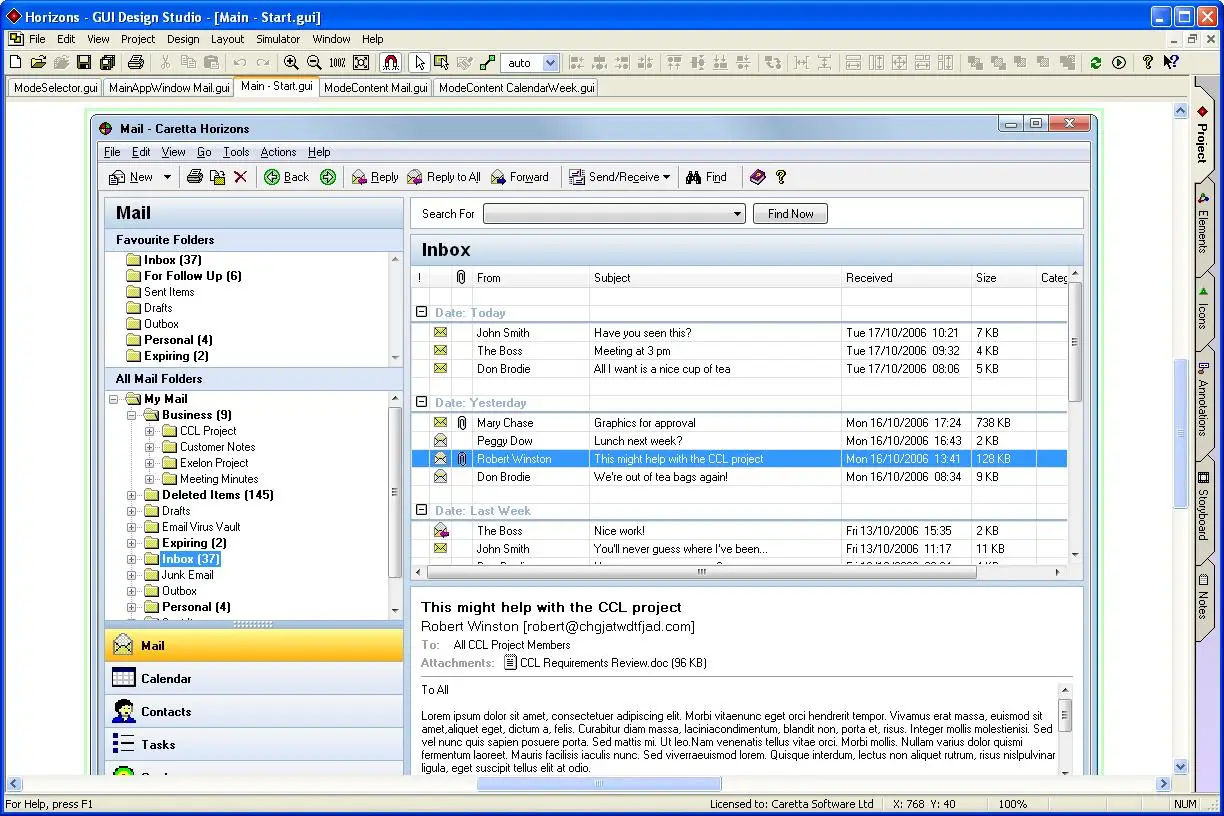Click the Find Now button
This screenshot has width=1224, height=816.
point(790,214)
